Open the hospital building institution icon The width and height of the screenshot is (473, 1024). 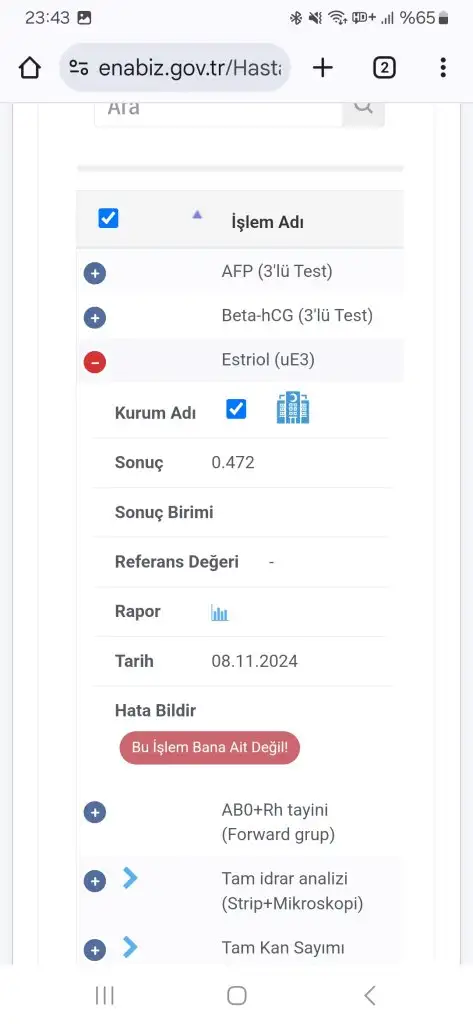[293, 409]
